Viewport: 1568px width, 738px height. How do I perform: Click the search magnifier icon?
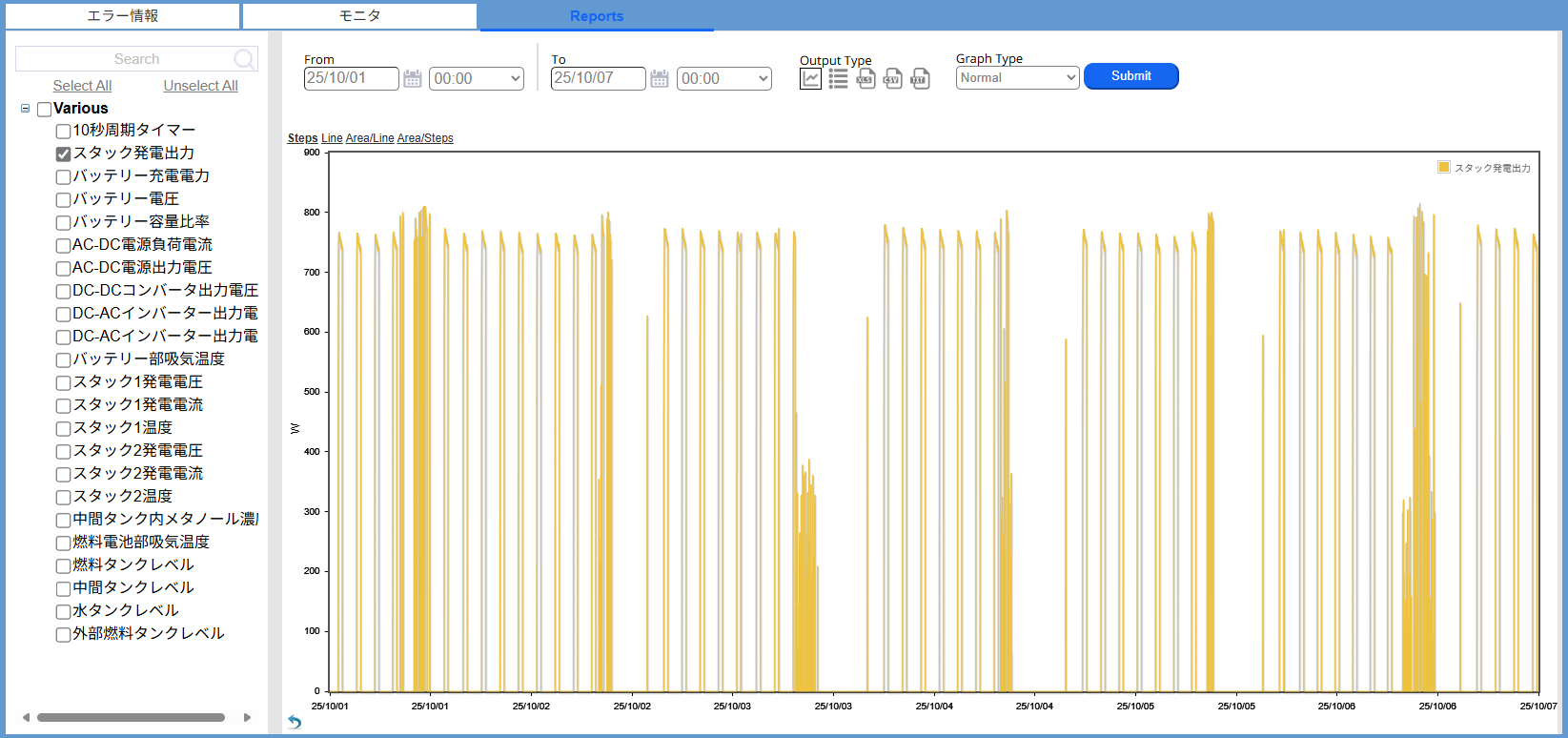tap(244, 59)
